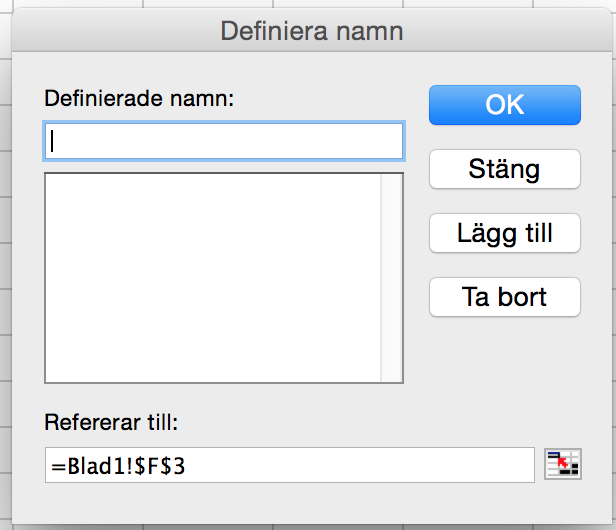Click the spreadsheet grid above the dialog

pos(312,4)
